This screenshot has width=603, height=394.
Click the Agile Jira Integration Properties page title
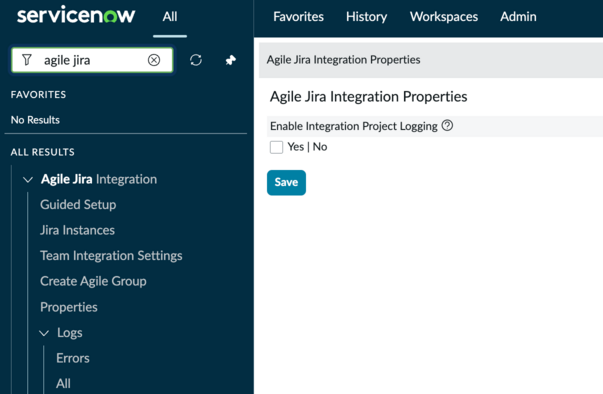pyautogui.click(x=368, y=96)
